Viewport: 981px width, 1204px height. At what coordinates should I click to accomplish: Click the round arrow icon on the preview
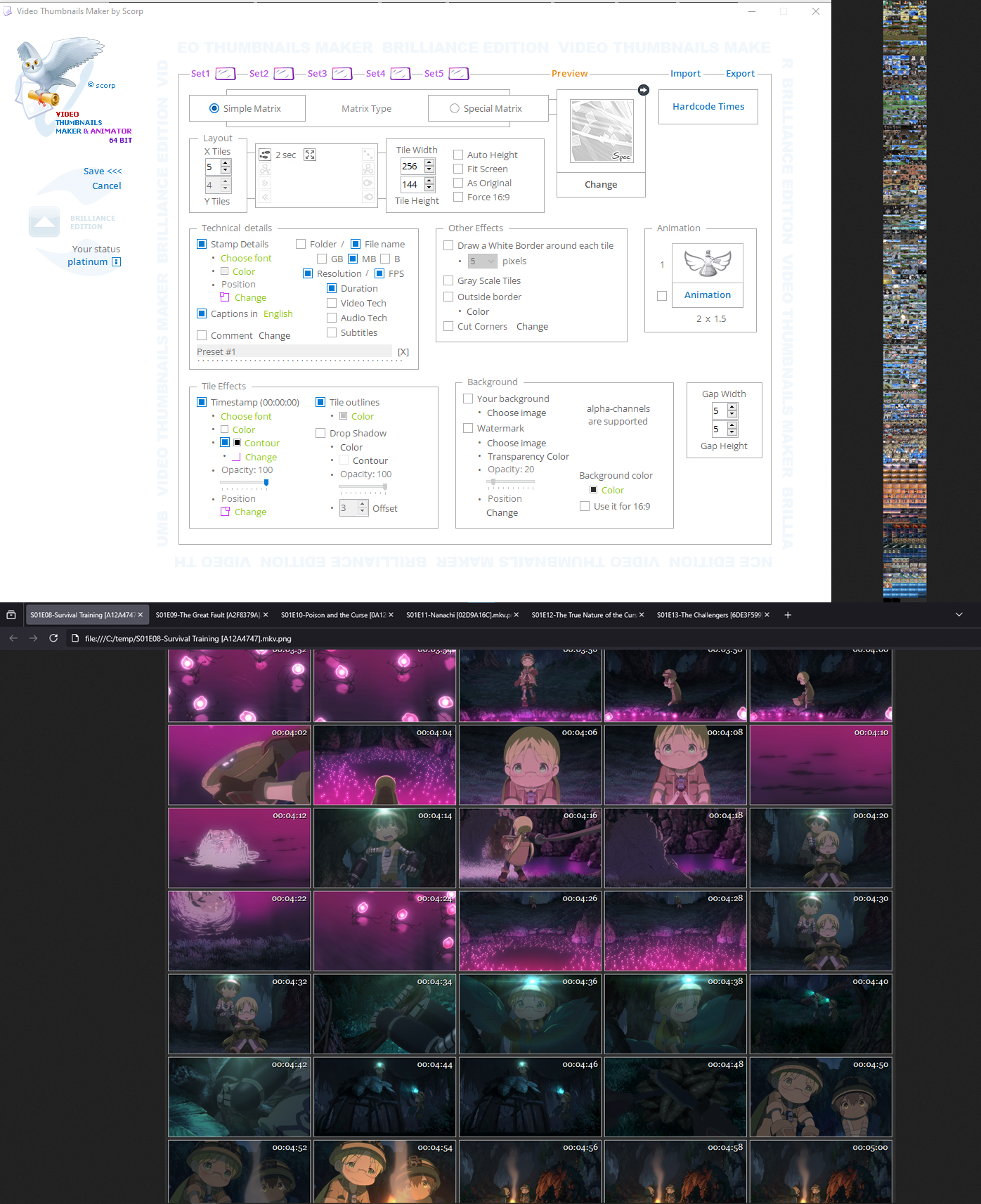point(643,90)
